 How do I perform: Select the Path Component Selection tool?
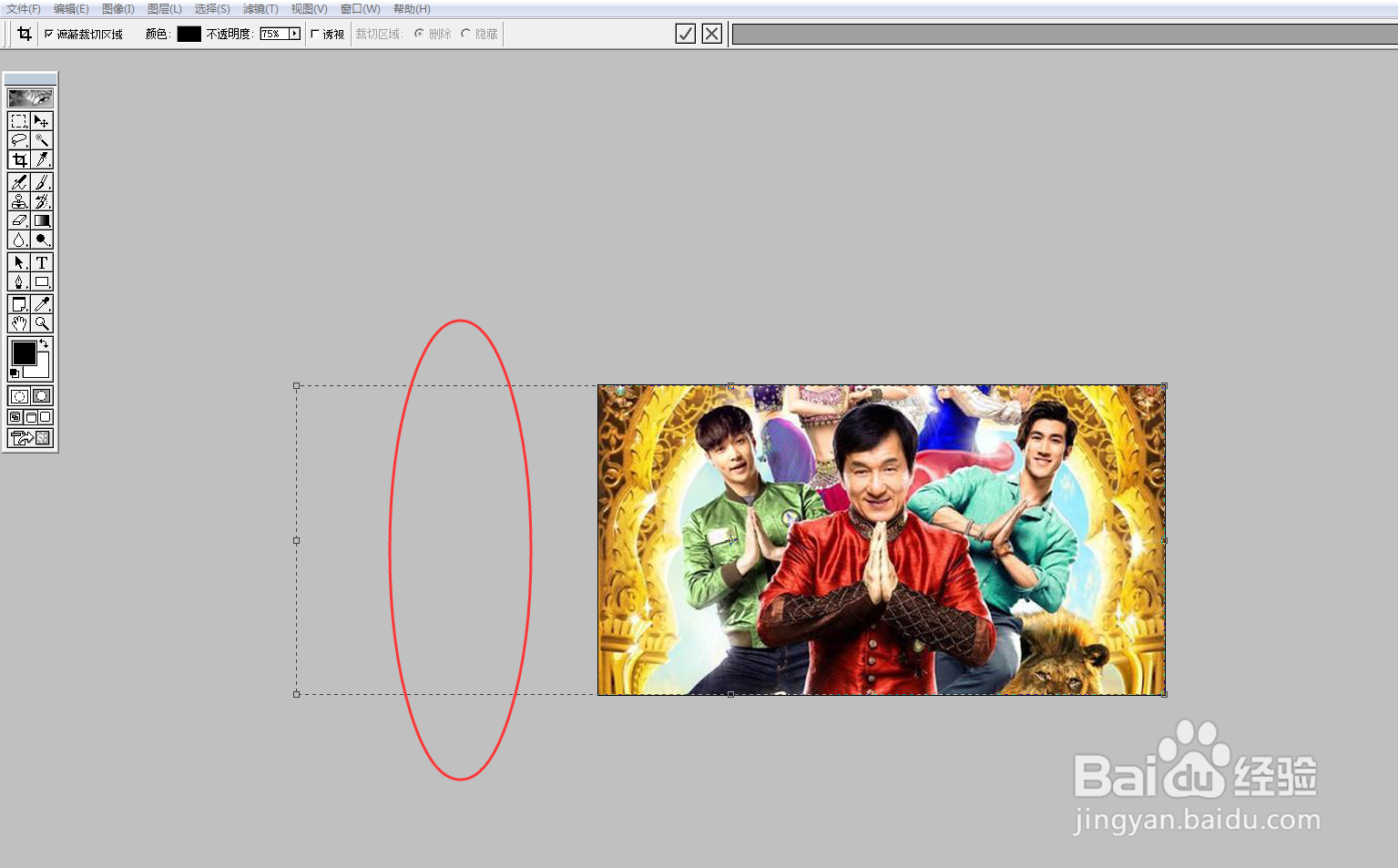(x=19, y=262)
